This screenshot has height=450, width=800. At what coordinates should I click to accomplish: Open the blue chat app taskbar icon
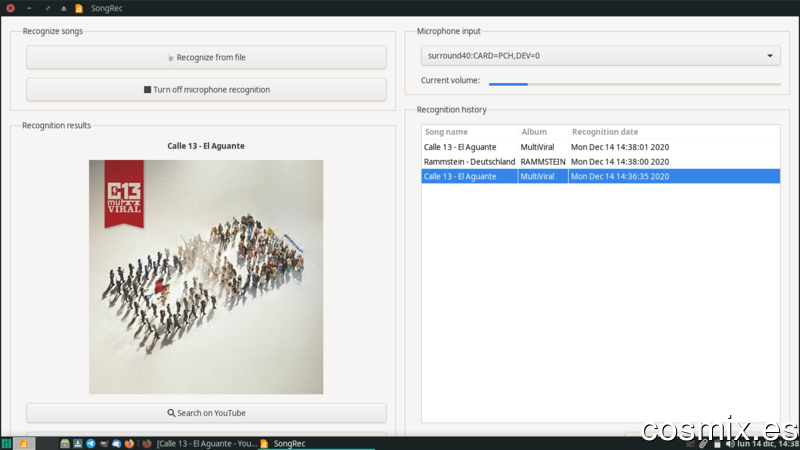point(116,443)
